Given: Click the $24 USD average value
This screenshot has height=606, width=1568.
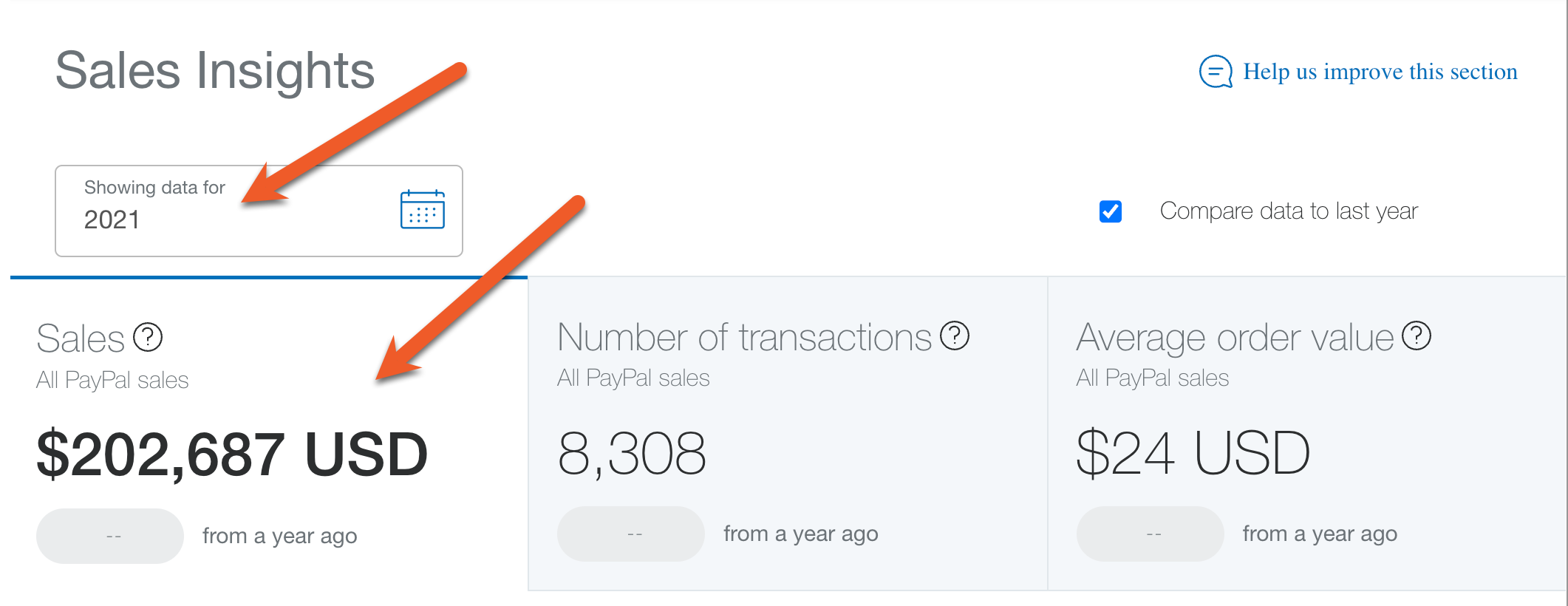Looking at the screenshot, I should point(1193,453).
